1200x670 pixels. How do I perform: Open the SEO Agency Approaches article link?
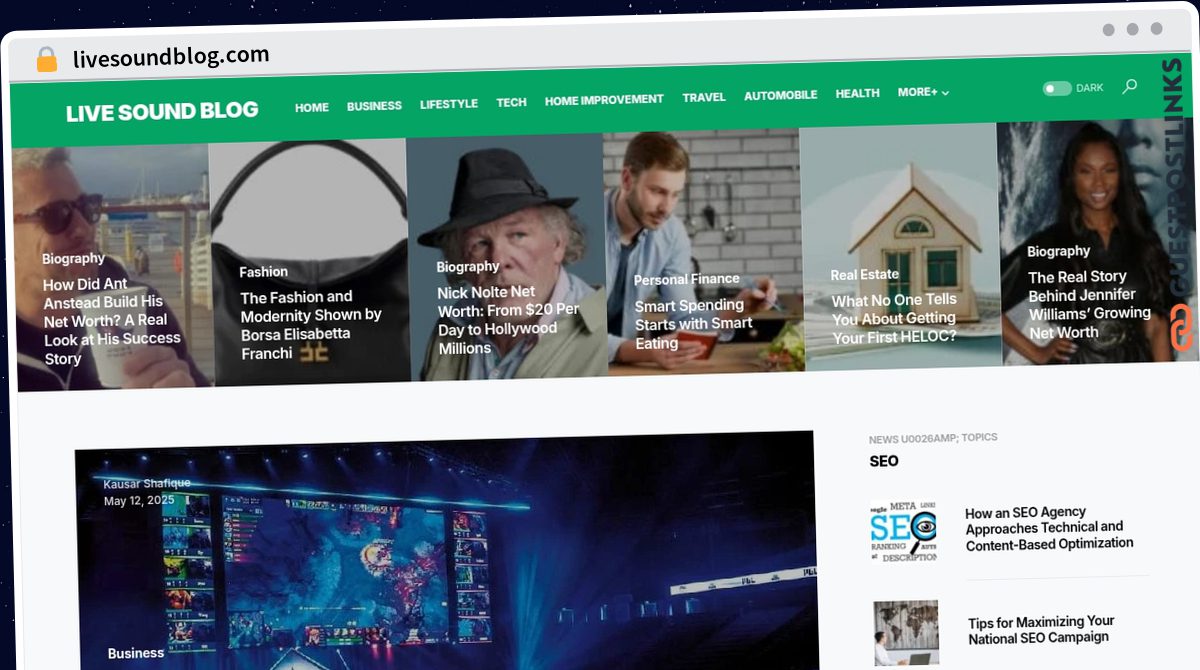click(1049, 528)
